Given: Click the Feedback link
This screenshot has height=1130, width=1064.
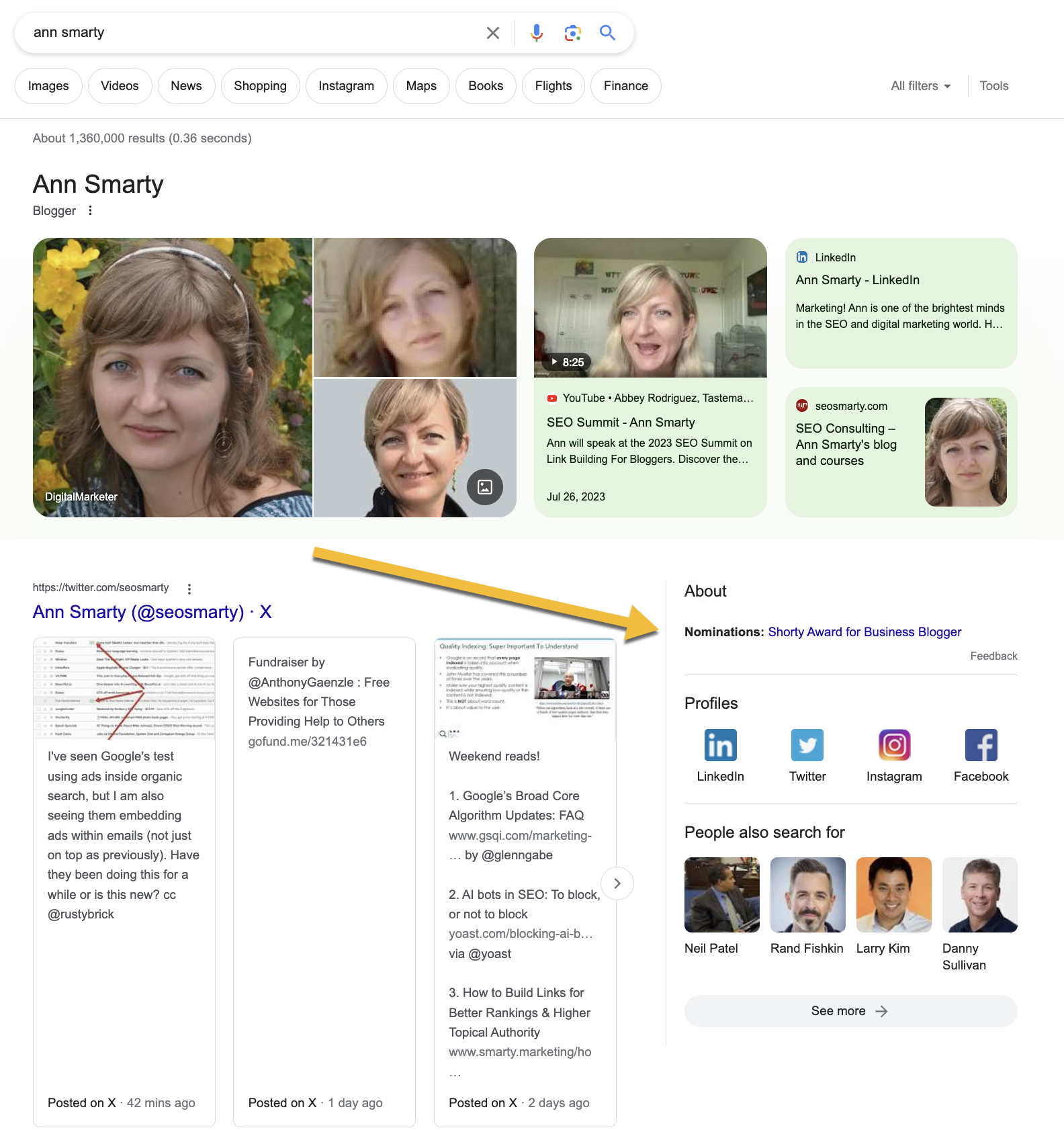Looking at the screenshot, I should [x=993, y=656].
